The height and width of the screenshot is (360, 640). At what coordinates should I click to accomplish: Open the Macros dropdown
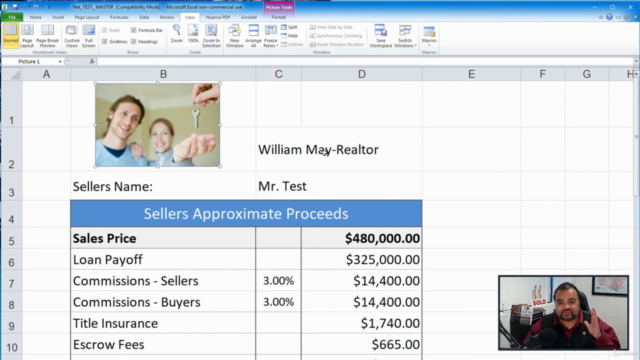(429, 36)
